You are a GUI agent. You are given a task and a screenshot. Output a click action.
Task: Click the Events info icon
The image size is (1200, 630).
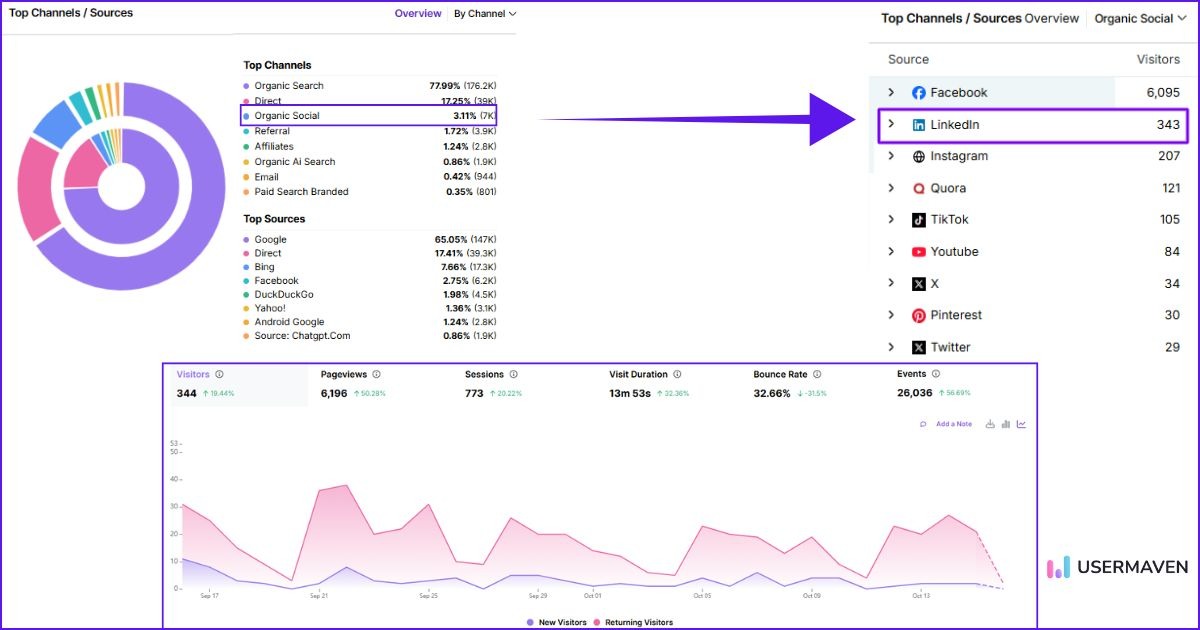[x=938, y=375]
